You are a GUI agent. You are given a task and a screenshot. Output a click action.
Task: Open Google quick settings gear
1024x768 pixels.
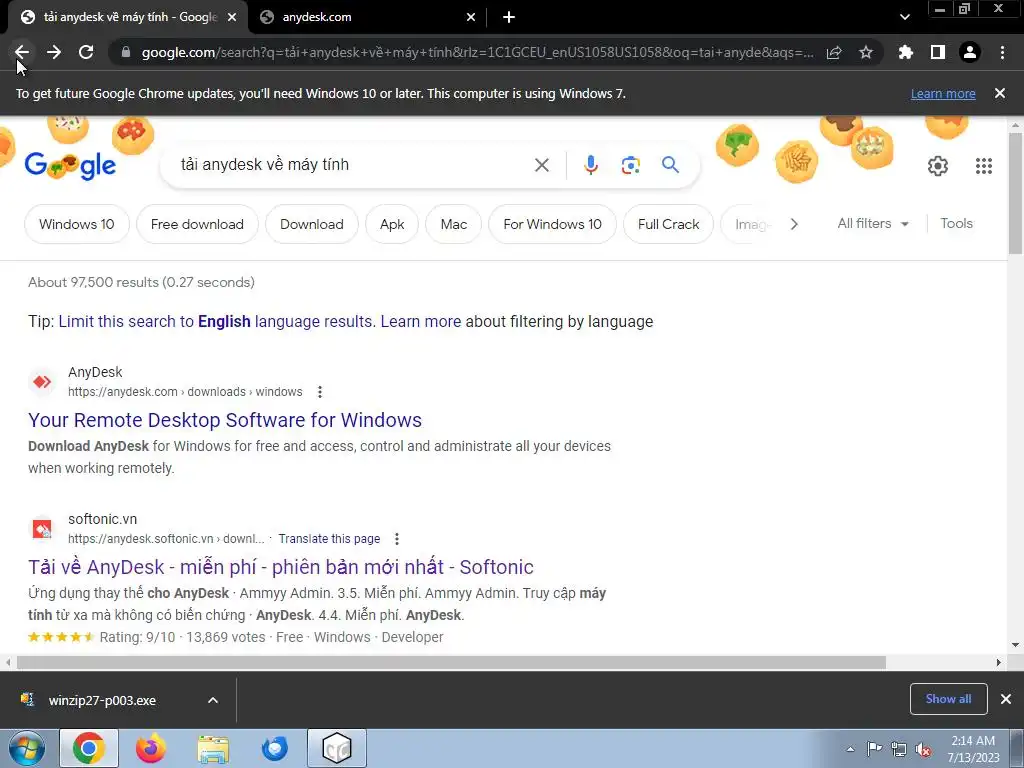click(938, 166)
